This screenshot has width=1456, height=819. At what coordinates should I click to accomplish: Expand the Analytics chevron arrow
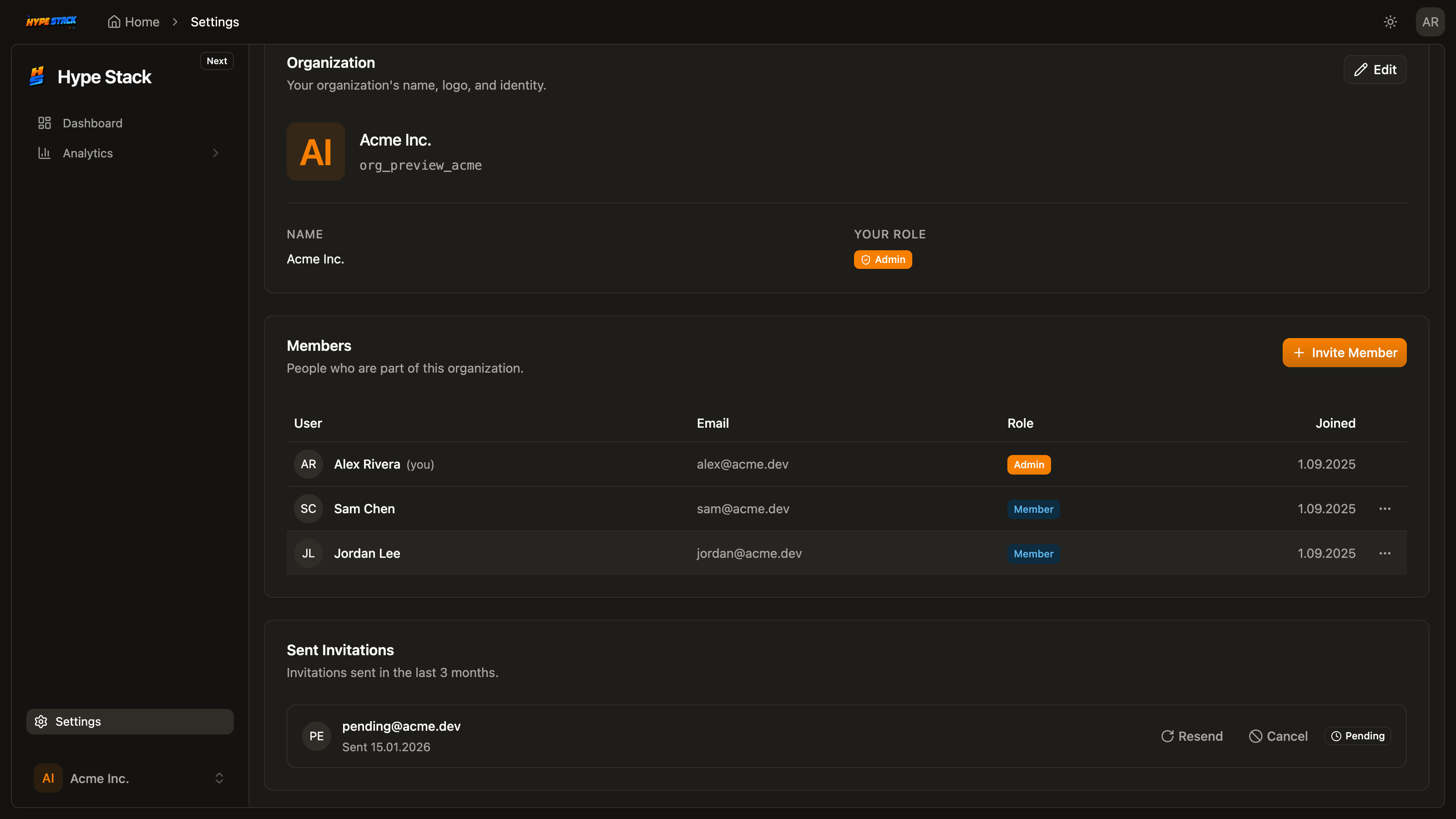[215, 153]
